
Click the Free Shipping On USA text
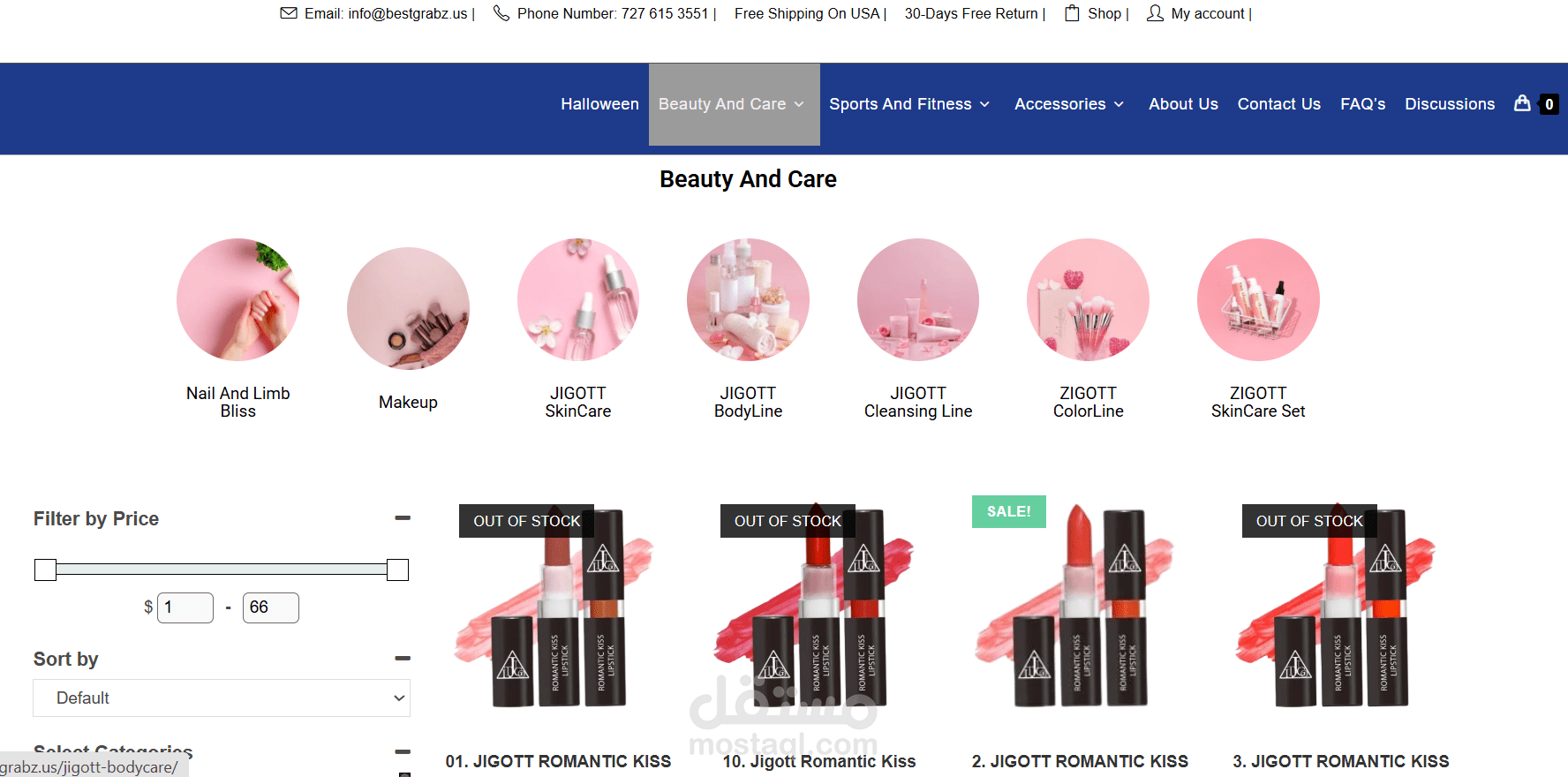pyautogui.click(x=807, y=13)
